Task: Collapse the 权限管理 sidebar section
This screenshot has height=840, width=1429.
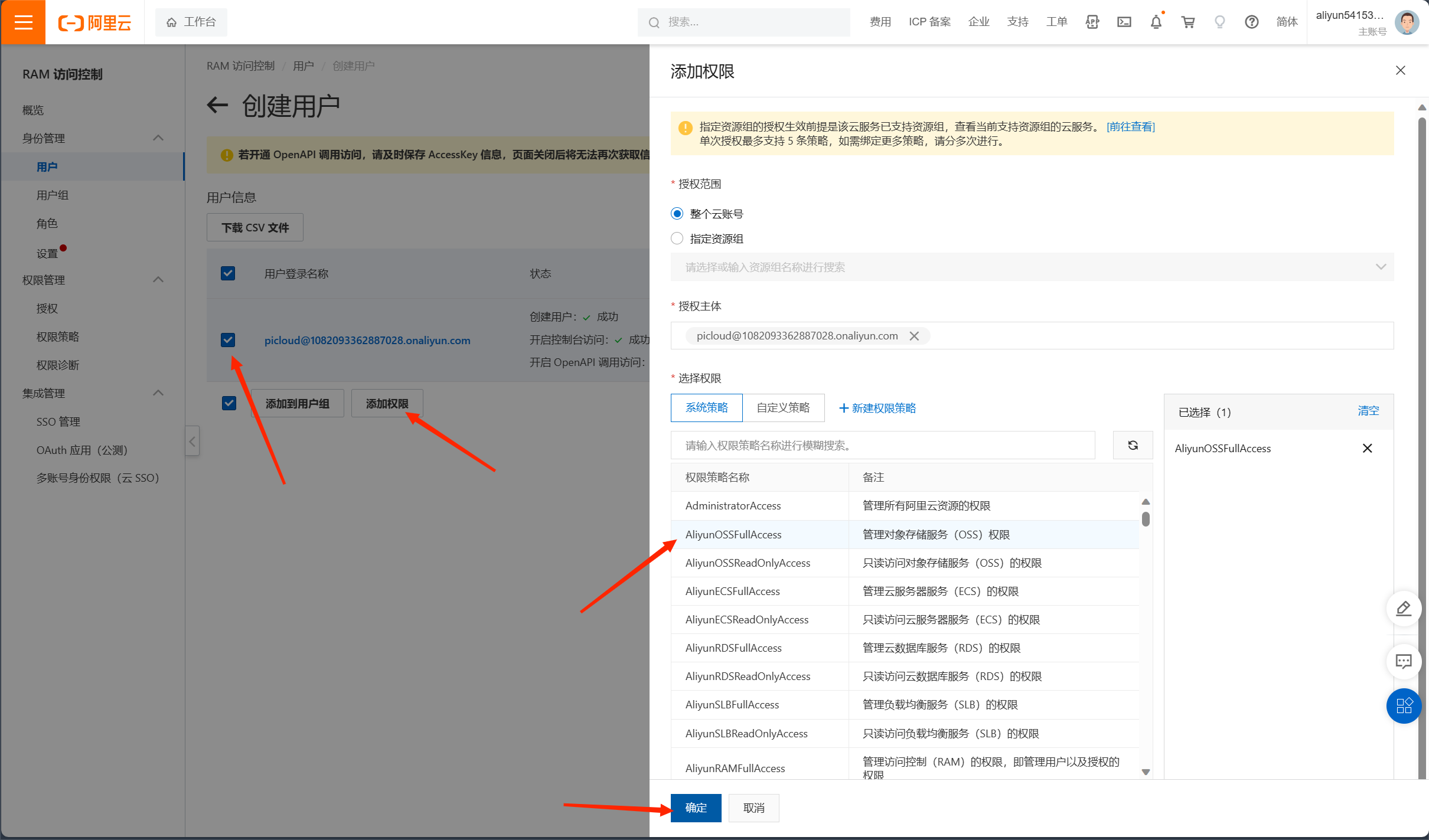Action: click(x=158, y=280)
